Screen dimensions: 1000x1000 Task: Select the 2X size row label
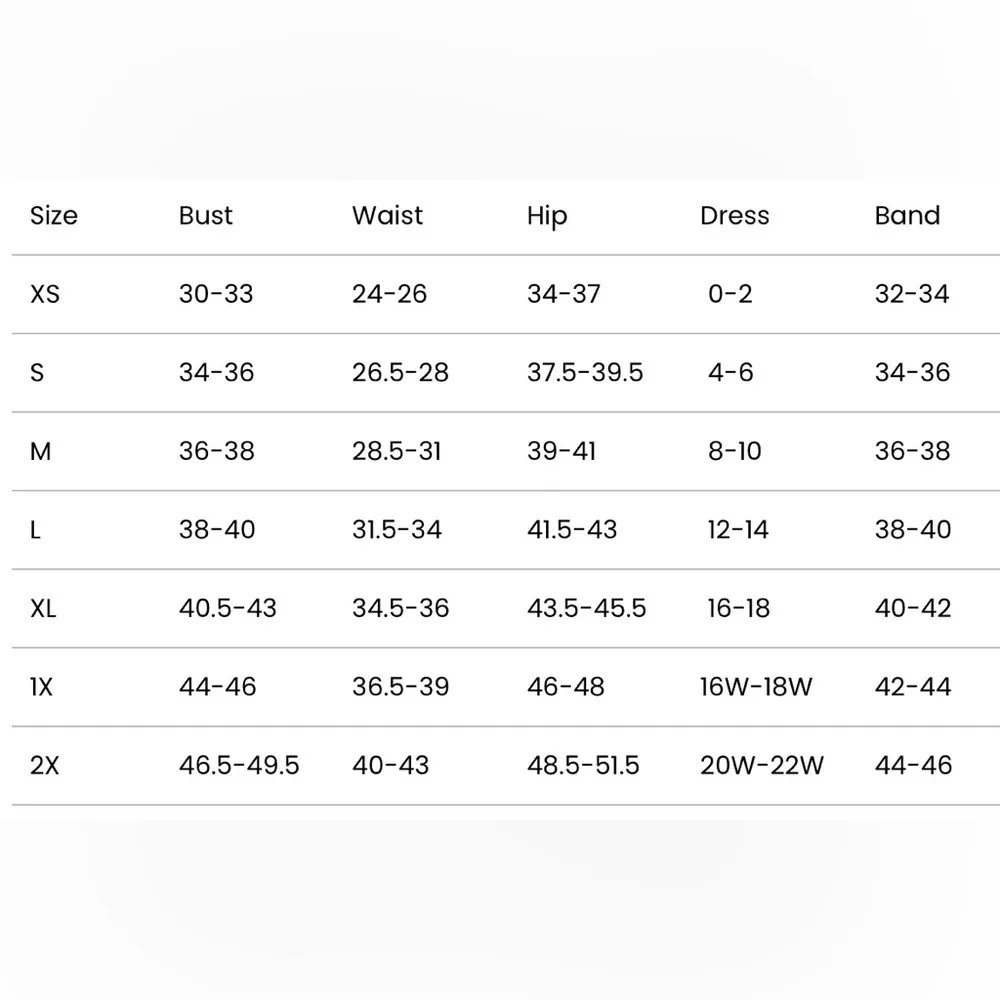pyautogui.click(x=45, y=766)
